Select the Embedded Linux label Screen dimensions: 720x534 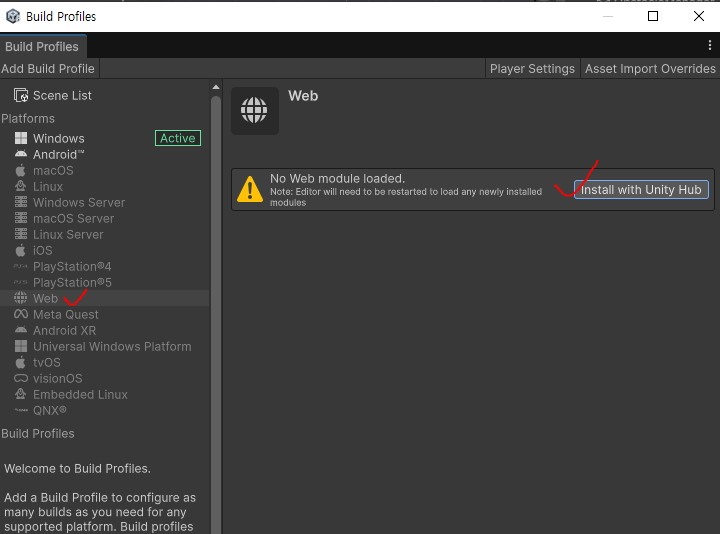pos(80,394)
